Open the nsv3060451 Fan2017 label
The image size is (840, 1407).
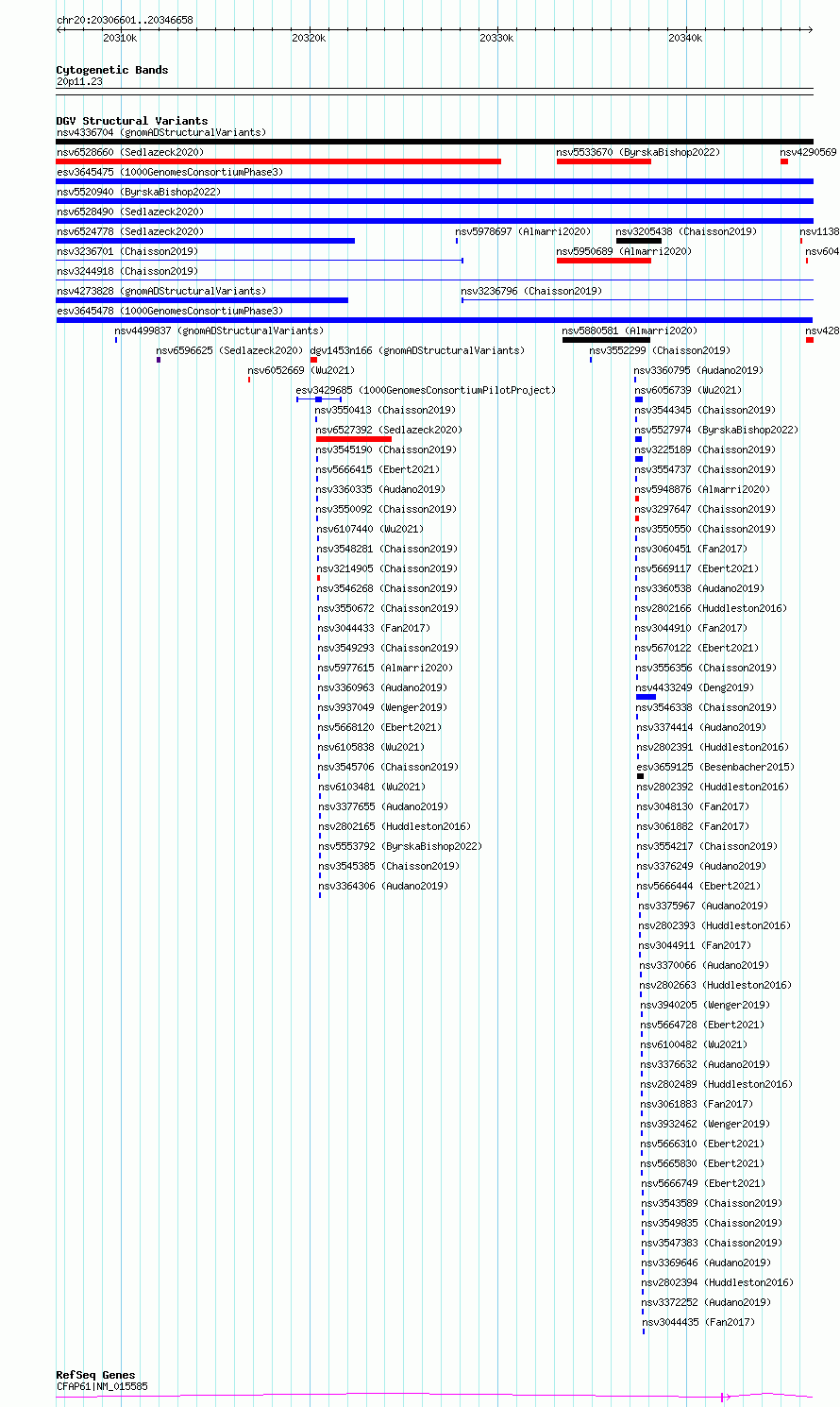pyautogui.click(x=691, y=549)
